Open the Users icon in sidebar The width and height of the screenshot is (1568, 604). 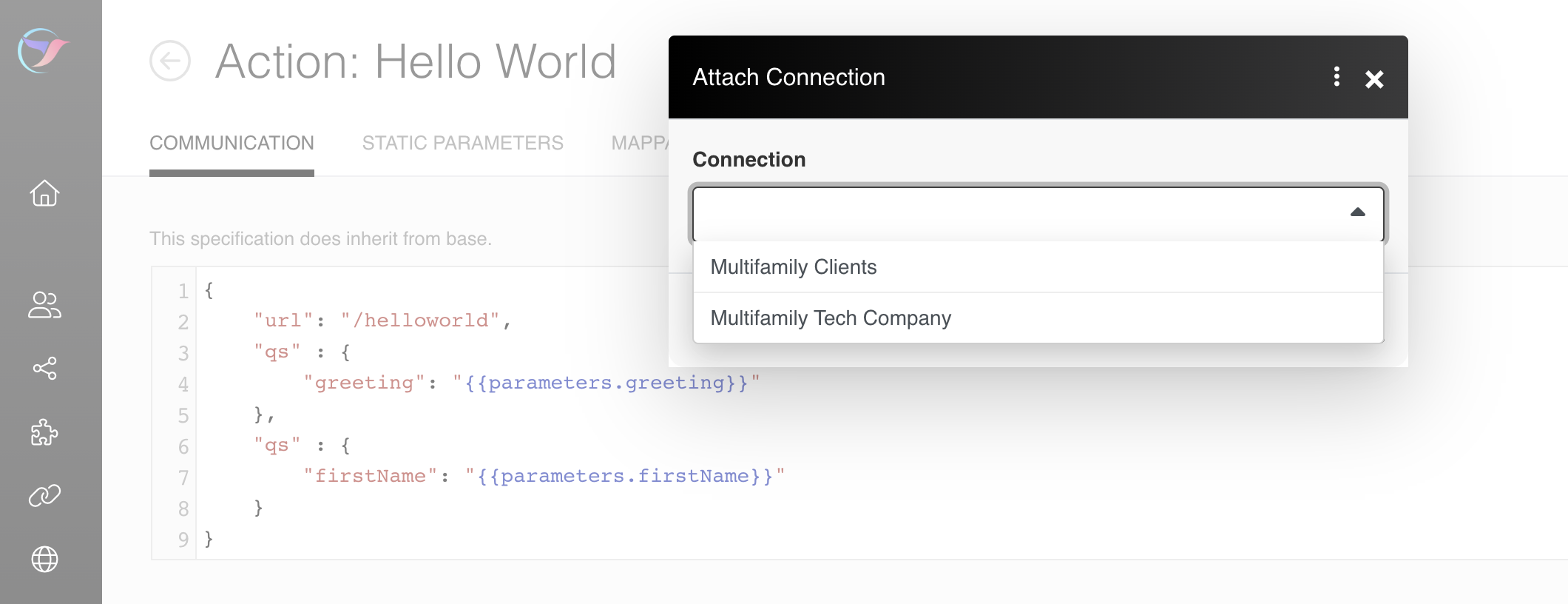(x=44, y=304)
